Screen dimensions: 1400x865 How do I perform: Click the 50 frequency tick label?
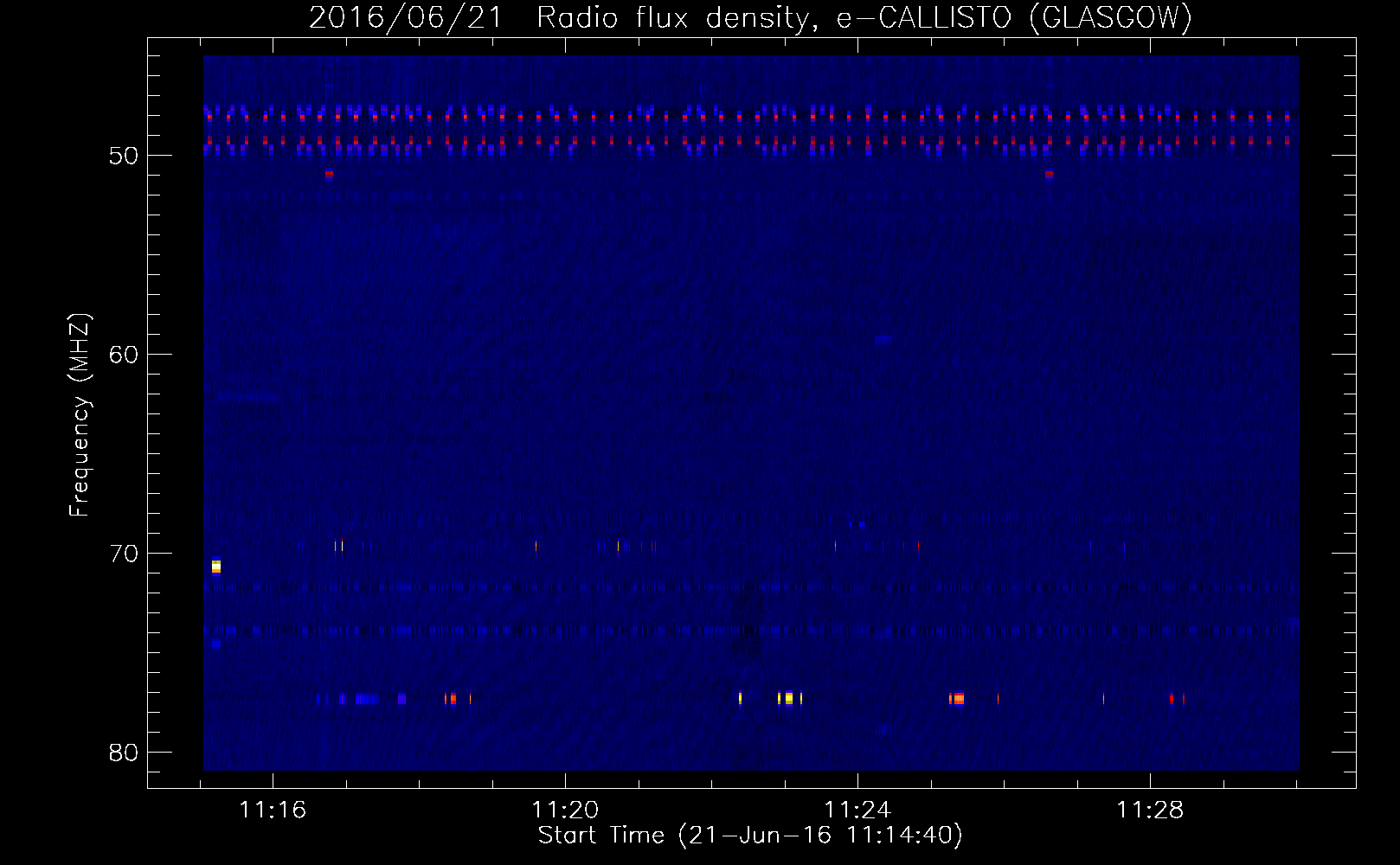click(124, 156)
